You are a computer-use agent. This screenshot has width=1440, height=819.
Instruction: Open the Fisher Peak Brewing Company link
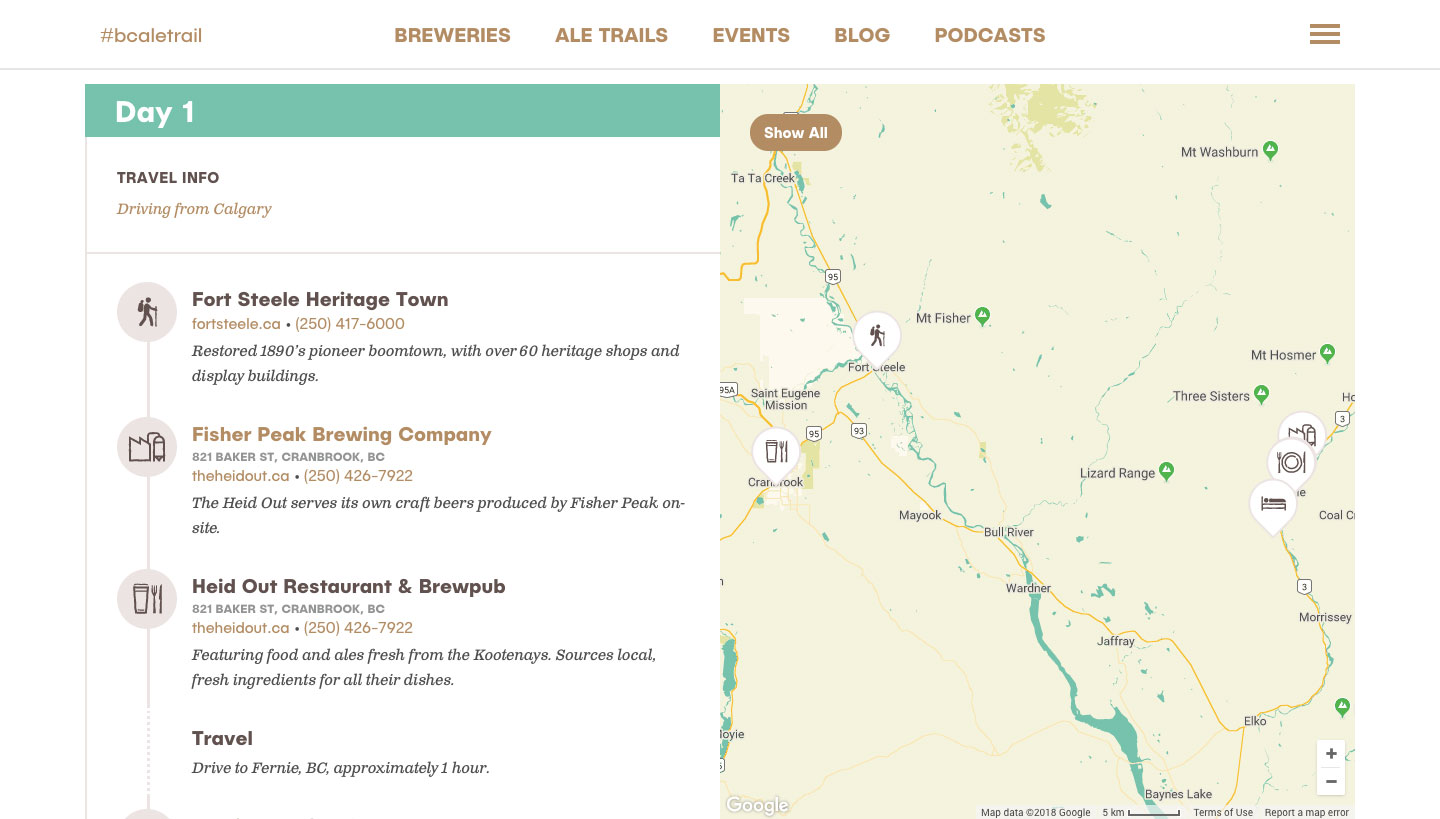pyautogui.click(x=342, y=434)
